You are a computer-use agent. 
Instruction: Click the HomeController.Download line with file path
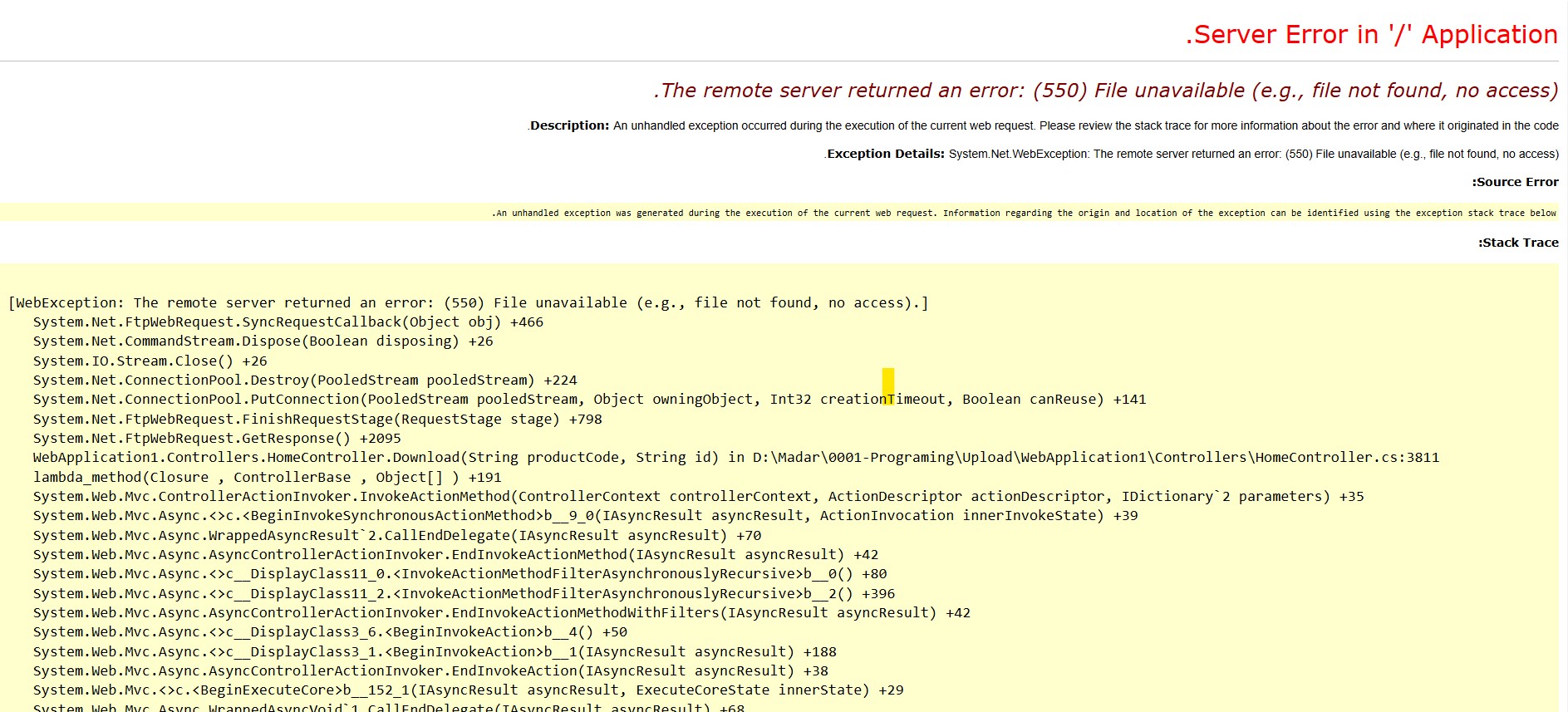(735, 458)
